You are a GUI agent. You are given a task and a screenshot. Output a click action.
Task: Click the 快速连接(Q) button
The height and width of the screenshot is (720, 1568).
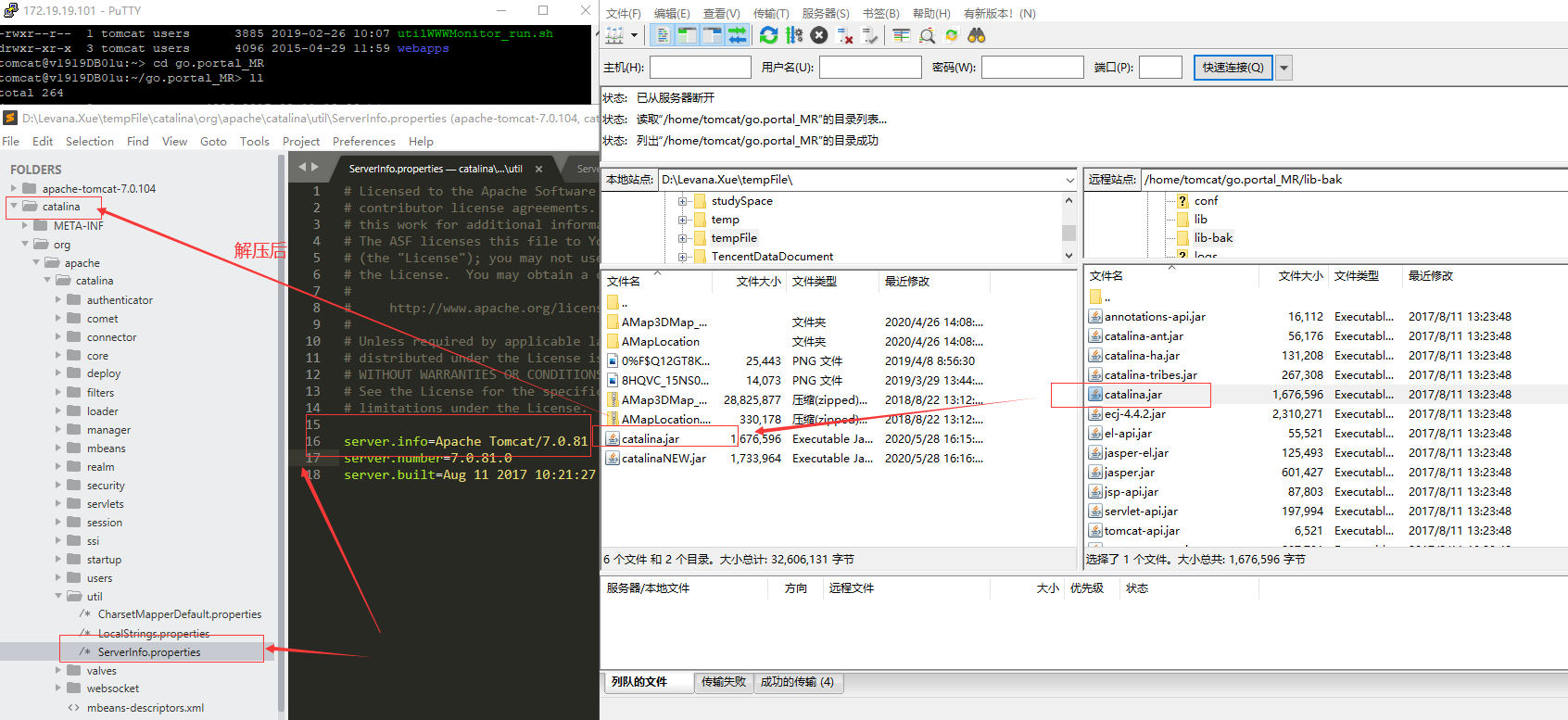coord(1233,68)
